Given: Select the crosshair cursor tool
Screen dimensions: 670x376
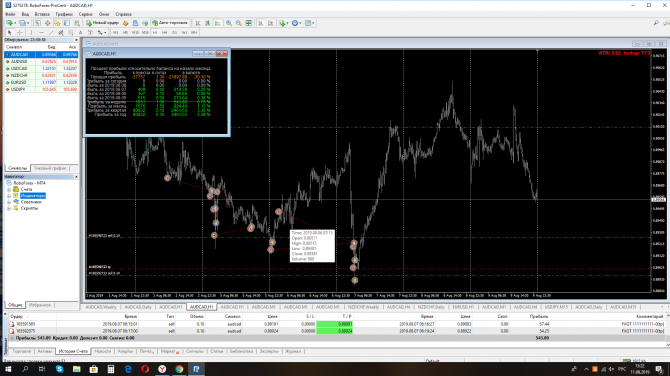Looking at the screenshot, I should (20, 32).
